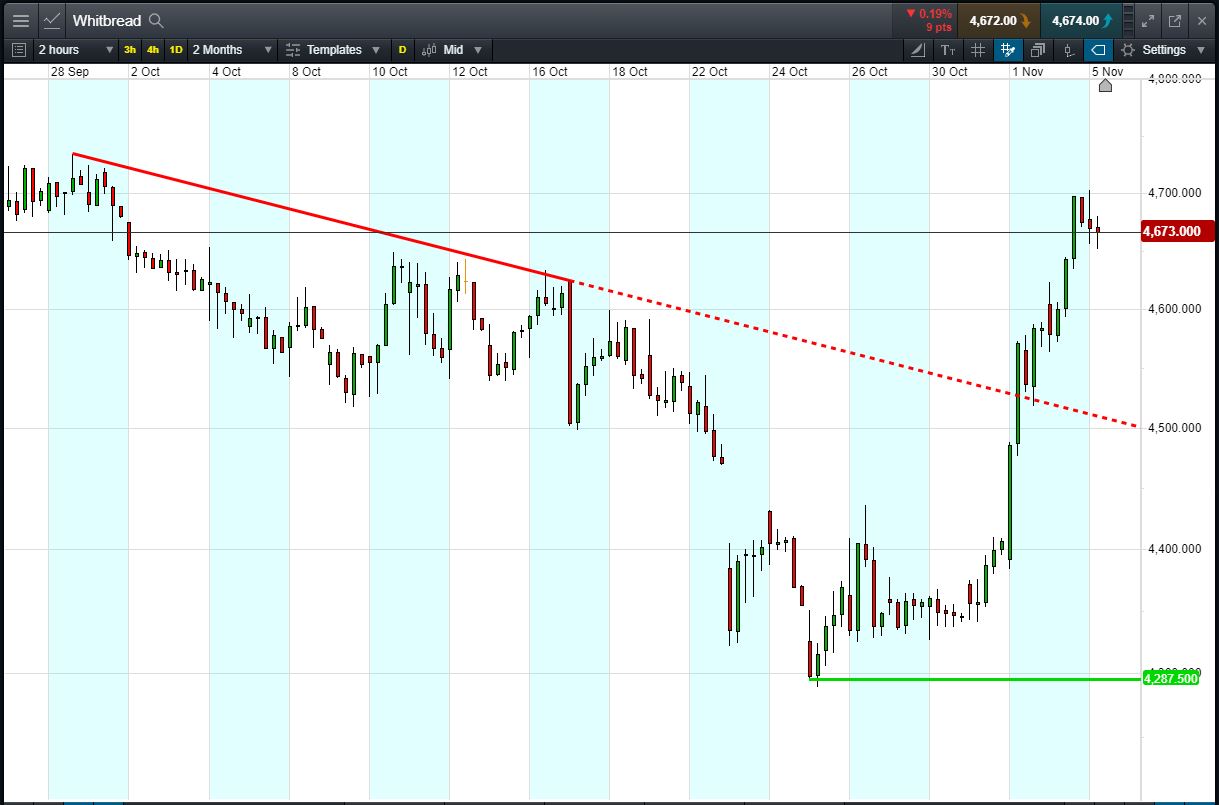Select the 4h interval shortcut
The height and width of the screenshot is (805, 1219).
click(x=153, y=50)
